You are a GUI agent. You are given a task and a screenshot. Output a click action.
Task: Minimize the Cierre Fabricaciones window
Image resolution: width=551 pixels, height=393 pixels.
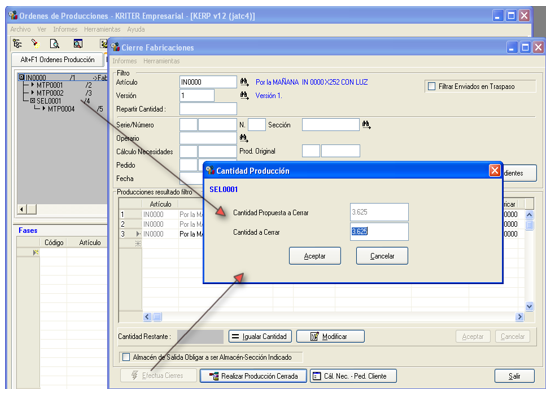(x=511, y=47)
